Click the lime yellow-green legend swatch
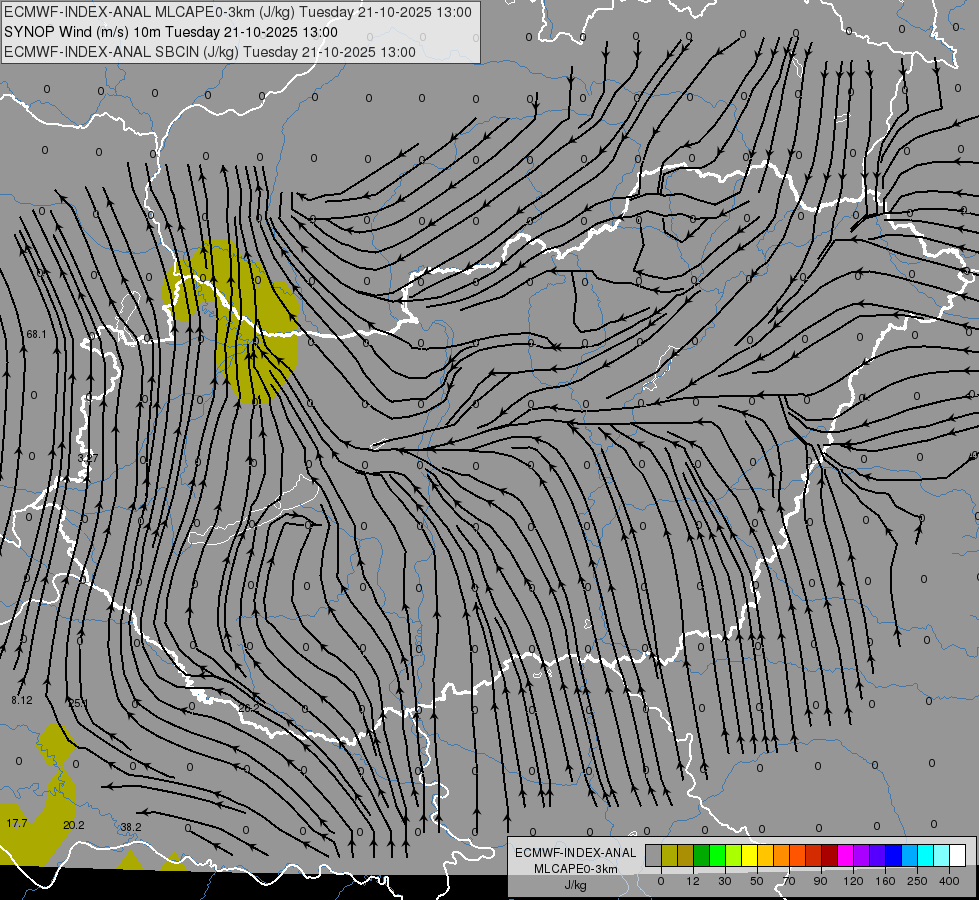This screenshot has height=900, width=979. pyautogui.click(x=734, y=856)
